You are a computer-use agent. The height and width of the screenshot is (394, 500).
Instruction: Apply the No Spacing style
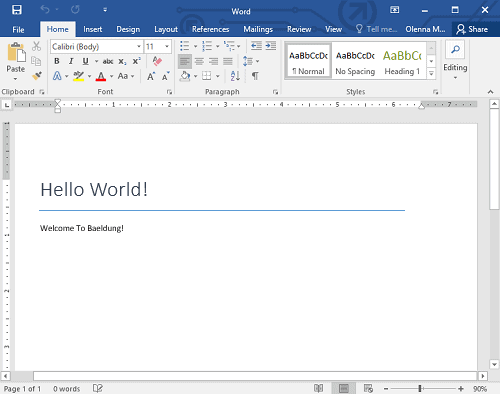[x=355, y=61]
